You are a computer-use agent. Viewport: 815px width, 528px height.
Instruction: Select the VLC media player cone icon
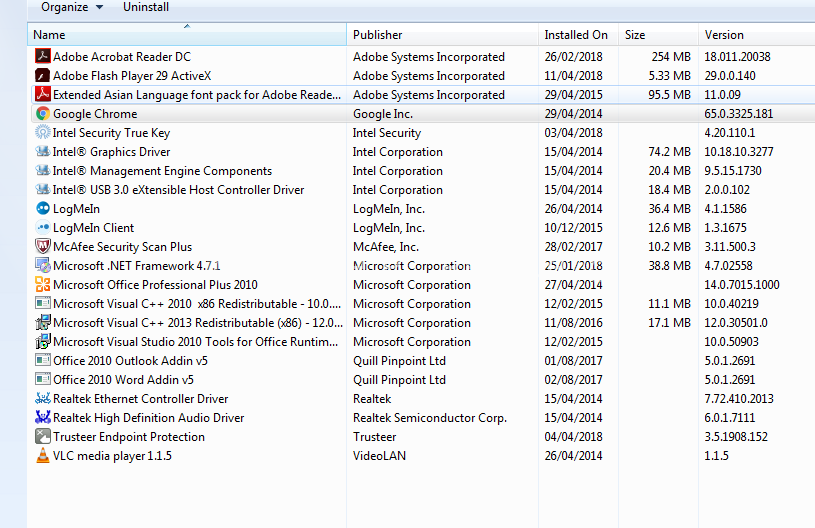[43, 456]
